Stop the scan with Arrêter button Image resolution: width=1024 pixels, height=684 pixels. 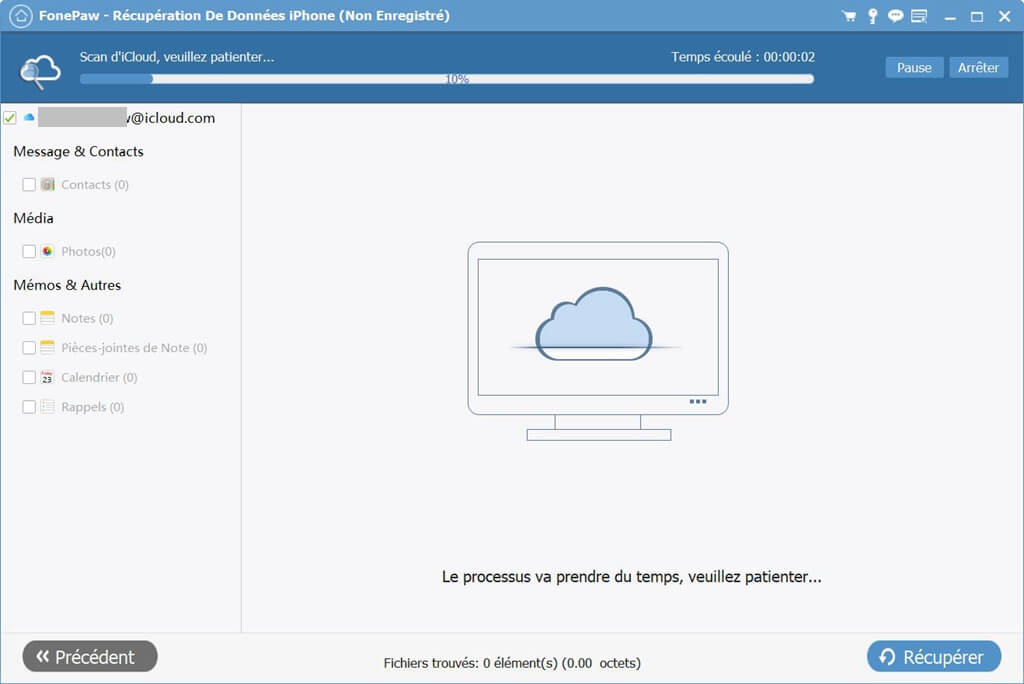(978, 67)
